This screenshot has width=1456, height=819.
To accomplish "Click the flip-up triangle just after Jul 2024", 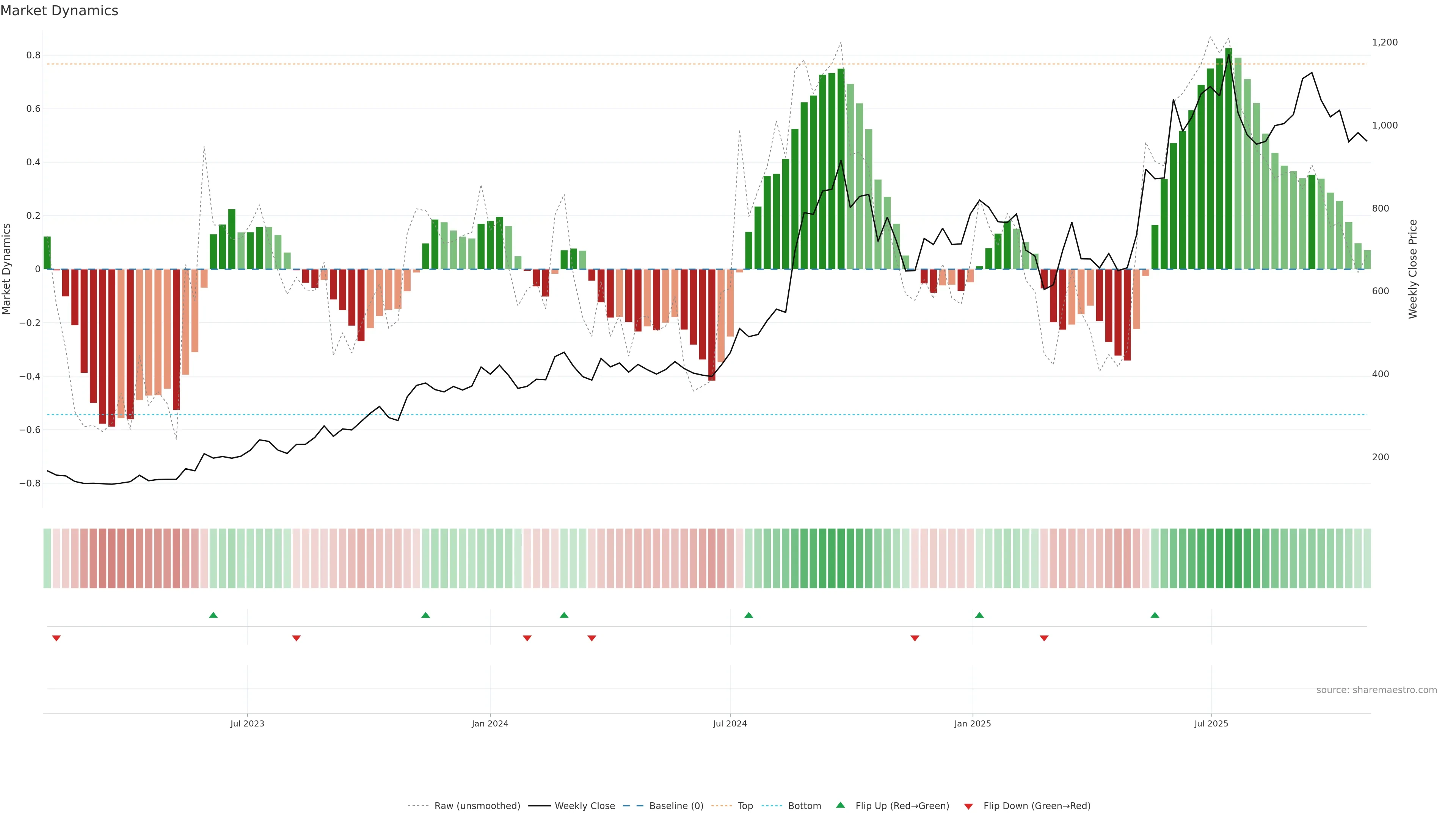I will [748, 615].
